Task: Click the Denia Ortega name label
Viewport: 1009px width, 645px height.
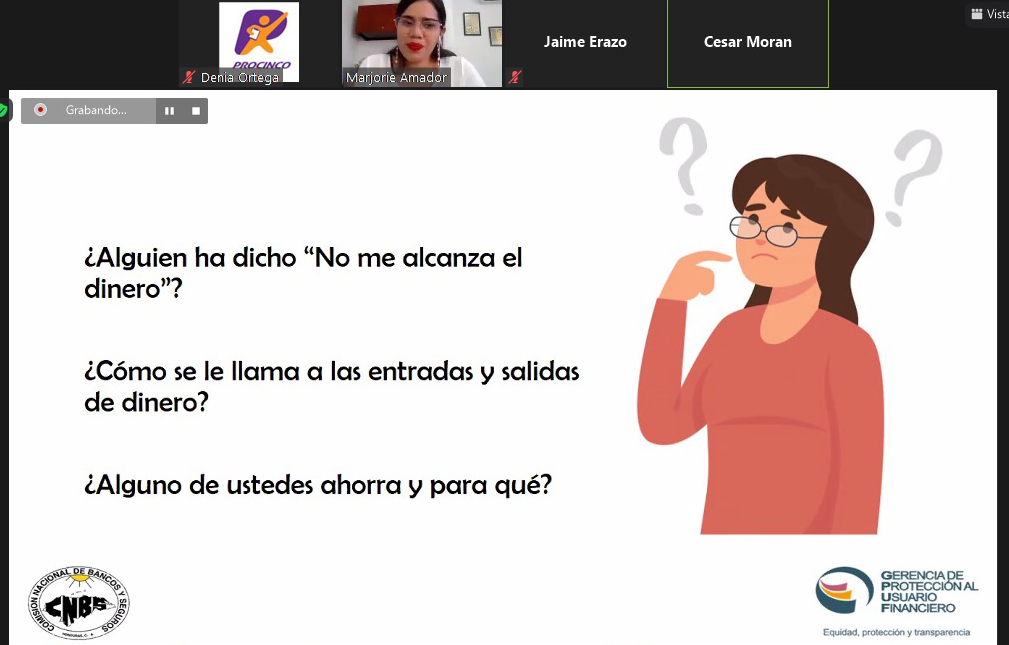Action: (x=238, y=77)
